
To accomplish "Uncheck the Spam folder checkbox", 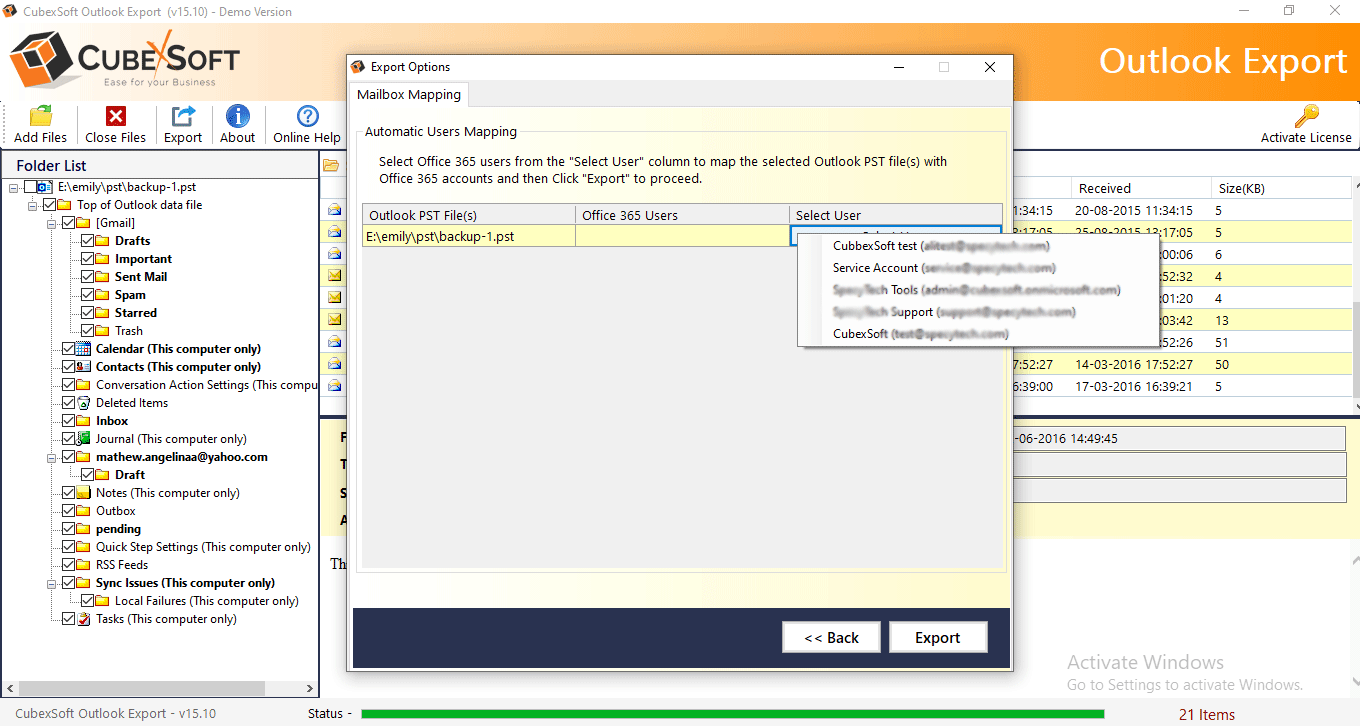I will pyautogui.click(x=87, y=295).
